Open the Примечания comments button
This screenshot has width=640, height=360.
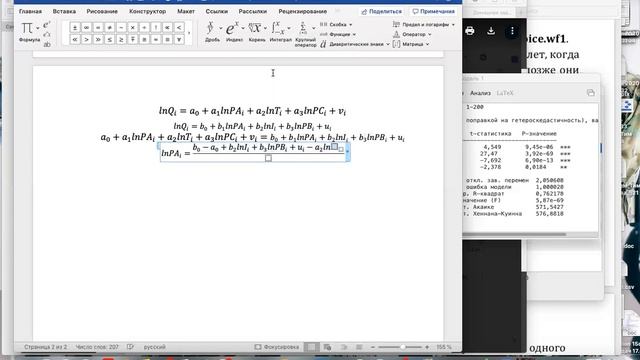pyautogui.click(x=433, y=11)
